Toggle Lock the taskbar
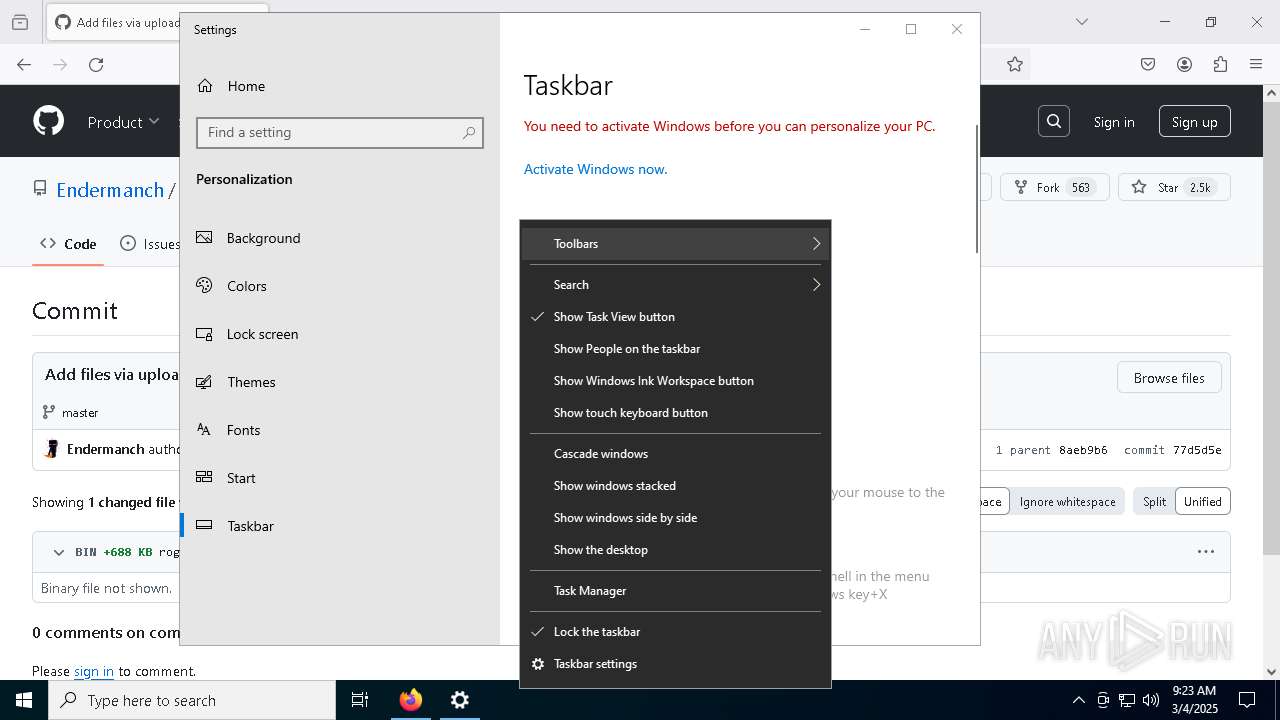 [675, 632]
